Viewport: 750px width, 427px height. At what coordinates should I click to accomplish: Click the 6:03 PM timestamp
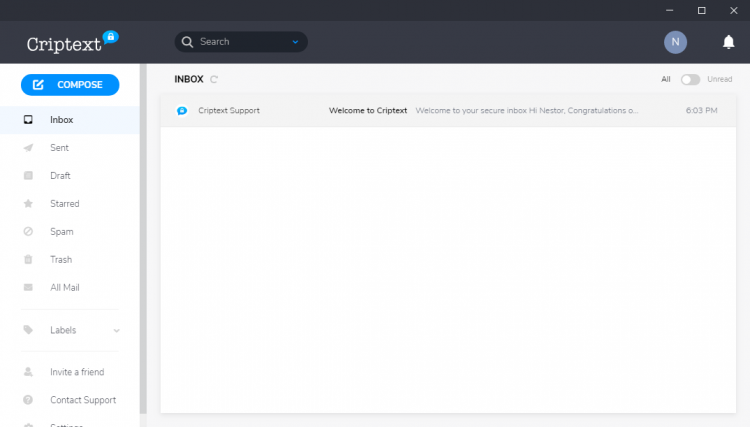point(701,110)
